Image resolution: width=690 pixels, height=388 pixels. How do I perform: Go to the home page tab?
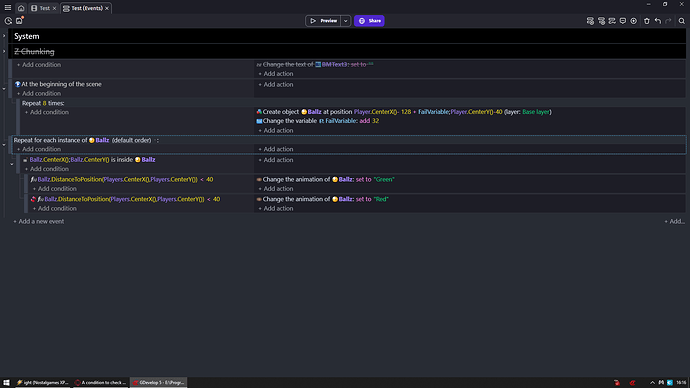21,8
